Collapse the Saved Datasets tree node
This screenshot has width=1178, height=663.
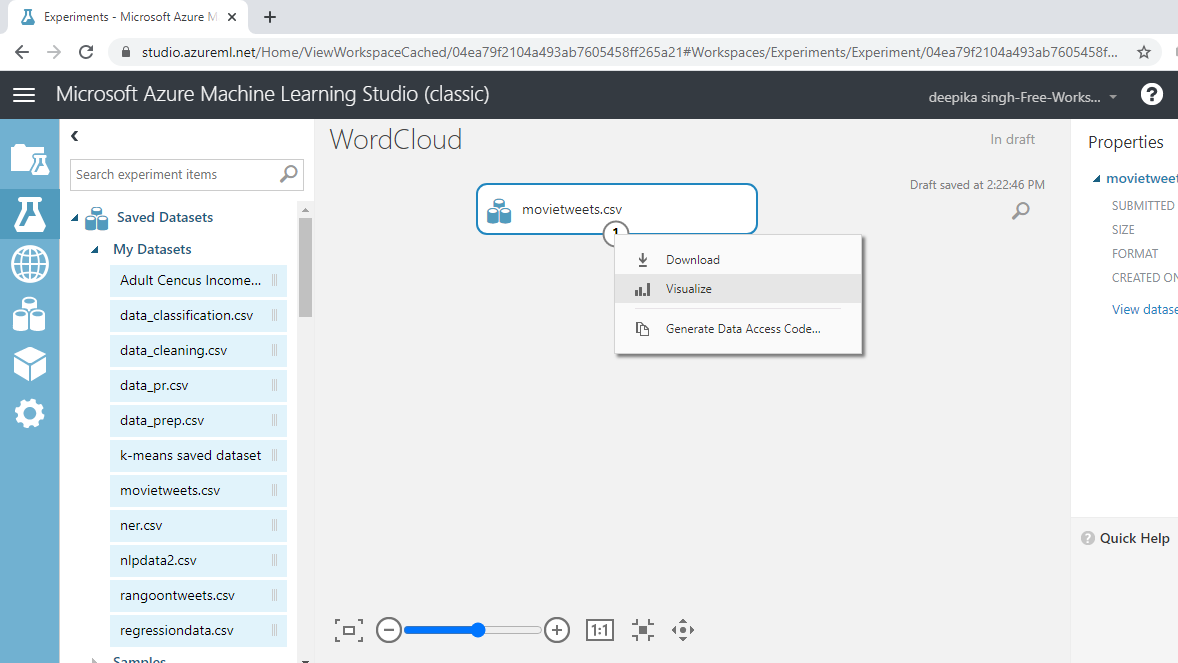pos(75,218)
